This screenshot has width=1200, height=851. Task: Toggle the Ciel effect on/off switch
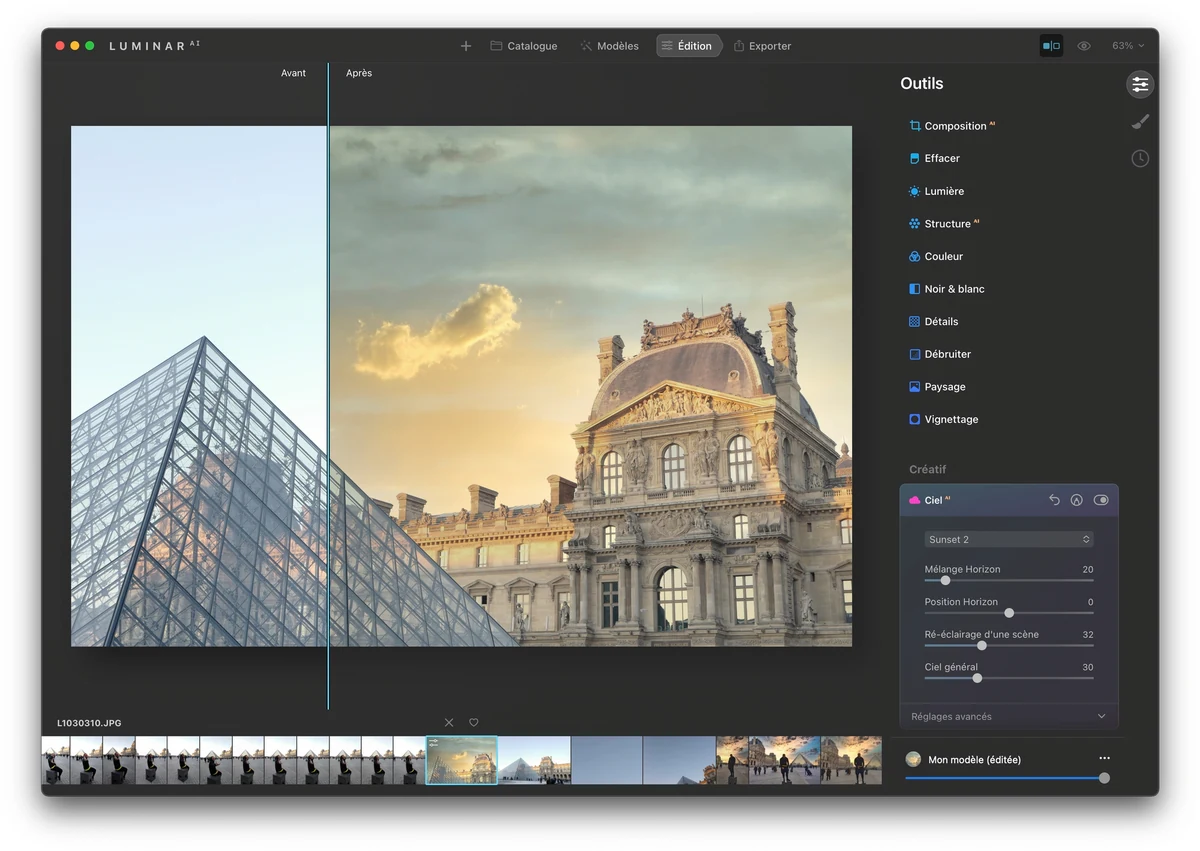click(1101, 500)
